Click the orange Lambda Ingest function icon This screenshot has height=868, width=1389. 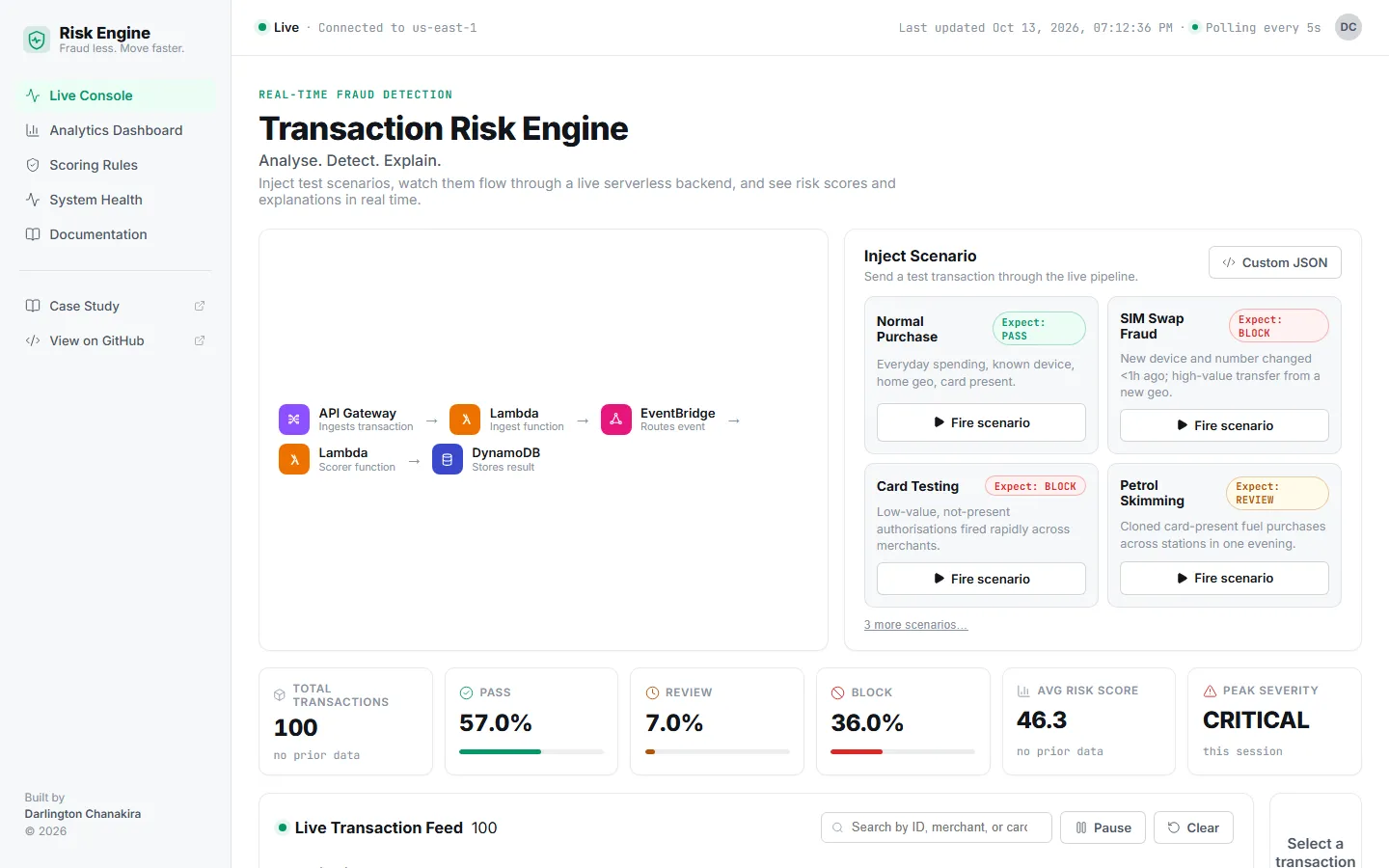[465, 420]
